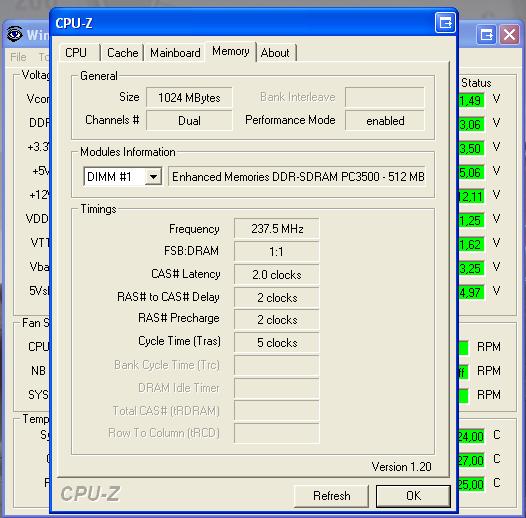The image size is (526, 518).
Task: Close the background monitoring window
Action: (x=509, y=34)
